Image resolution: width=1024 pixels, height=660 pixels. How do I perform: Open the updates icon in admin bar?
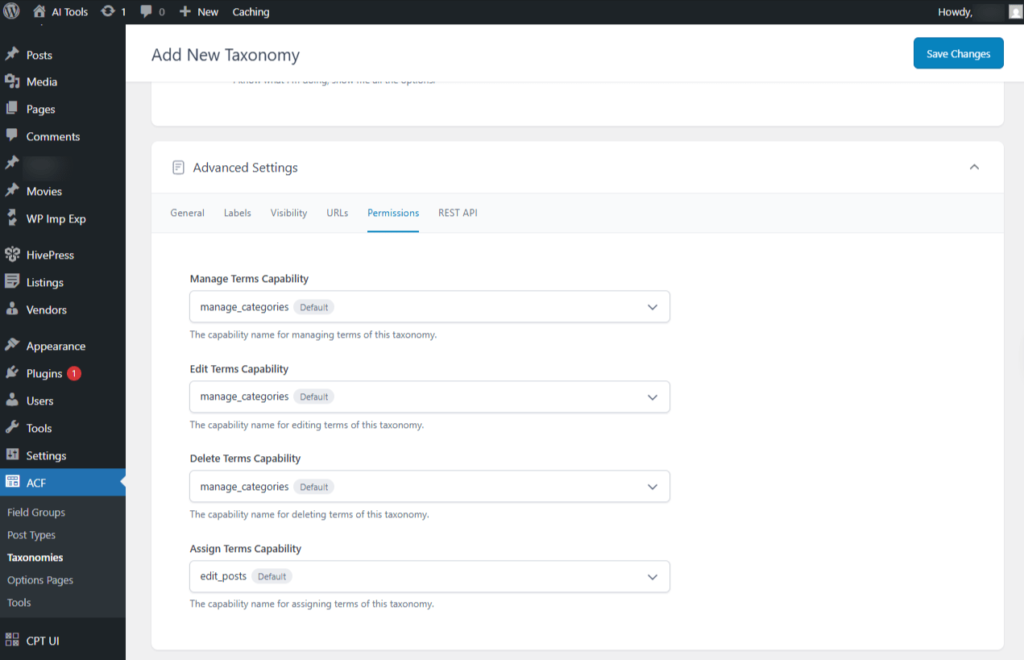[x=107, y=12]
